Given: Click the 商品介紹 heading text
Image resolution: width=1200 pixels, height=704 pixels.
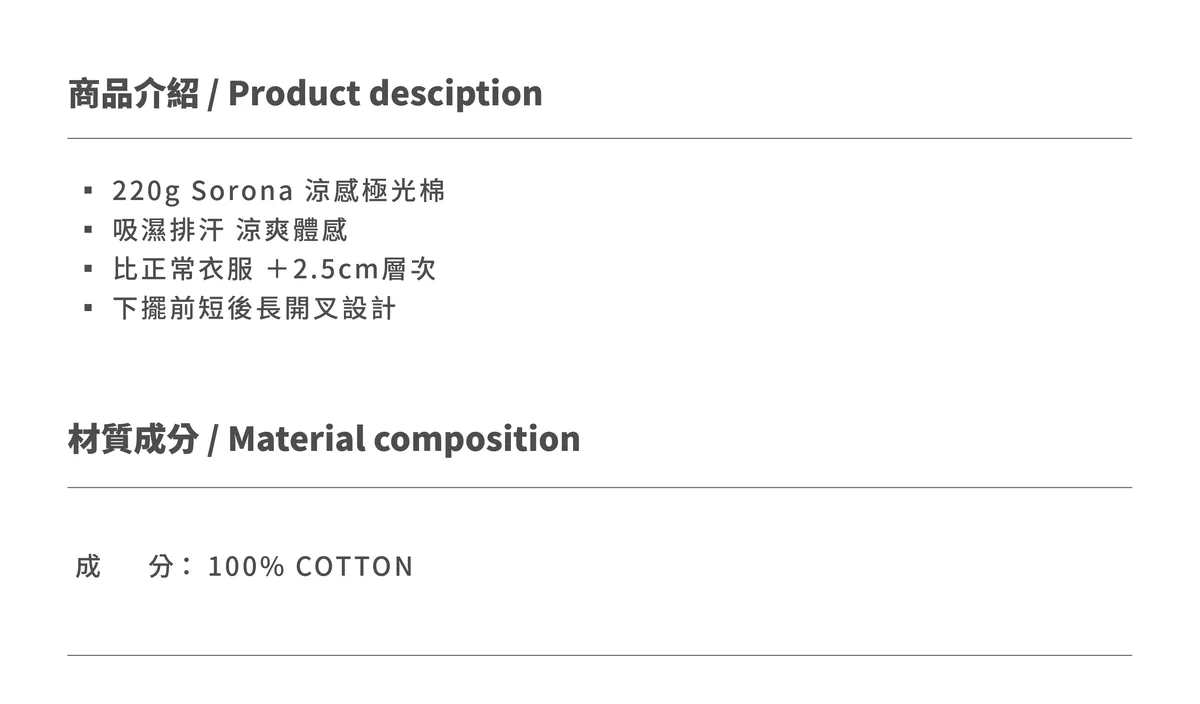Looking at the screenshot, I should point(133,93).
